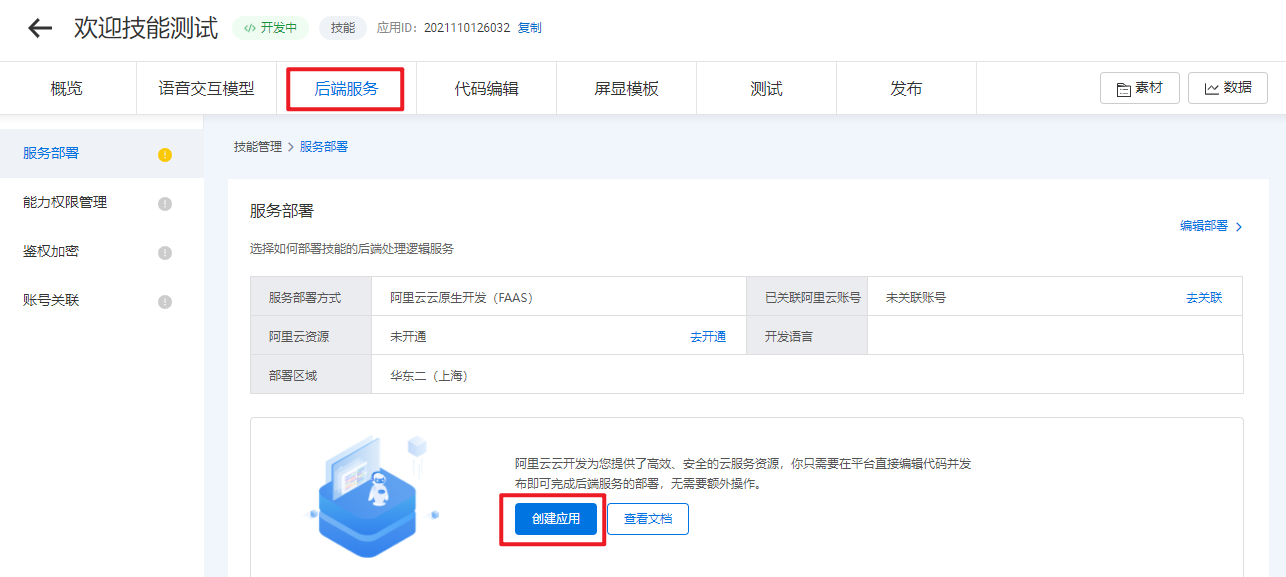Open the 代码编辑 tab
This screenshot has height=577, width=1286.
pos(486,89)
